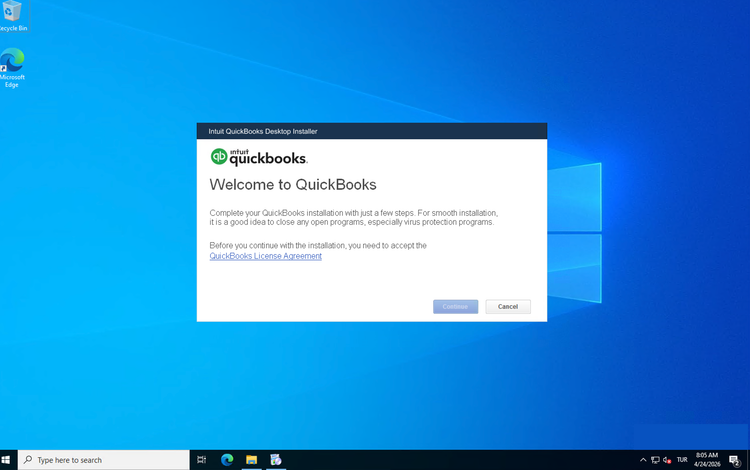Open the notification center icon
The width and height of the screenshot is (750, 470).
(735, 460)
